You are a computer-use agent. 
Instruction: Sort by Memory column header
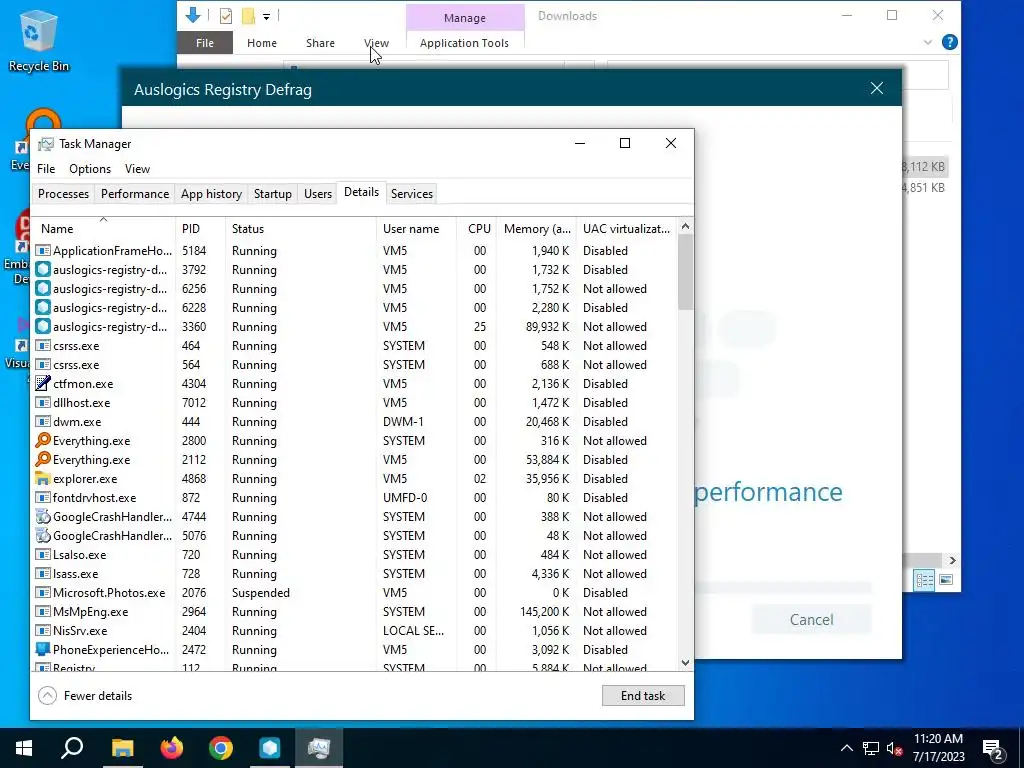click(x=537, y=229)
